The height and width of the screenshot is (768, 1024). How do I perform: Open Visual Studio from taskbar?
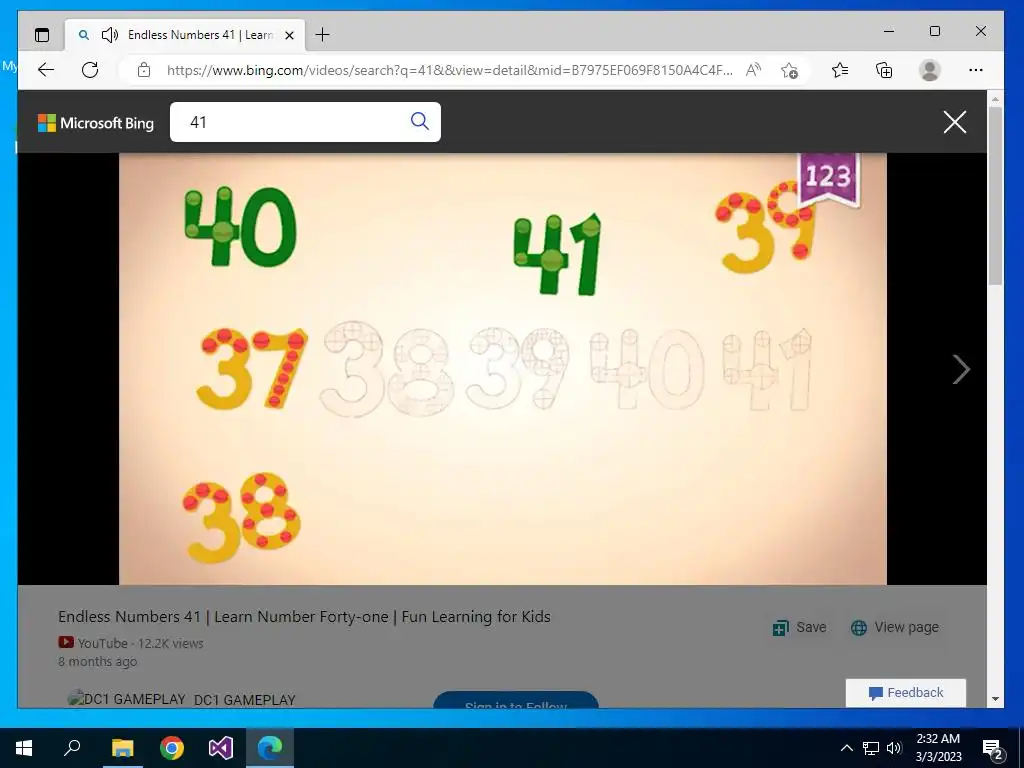coord(221,748)
